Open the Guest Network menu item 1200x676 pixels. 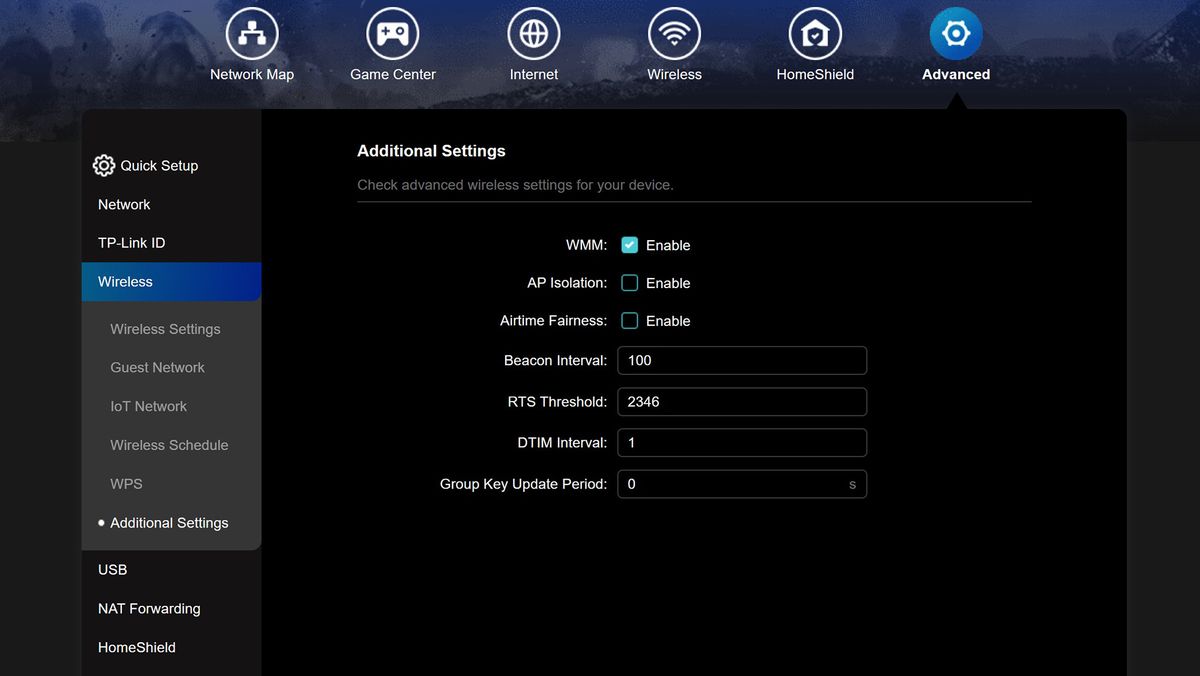coord(157,367)
